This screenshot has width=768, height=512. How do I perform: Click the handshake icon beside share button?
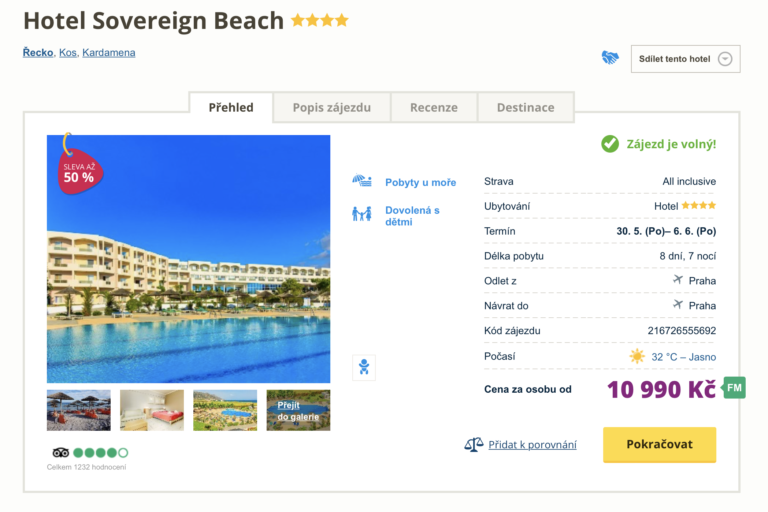pyautogui.click(x=610, y=58)
